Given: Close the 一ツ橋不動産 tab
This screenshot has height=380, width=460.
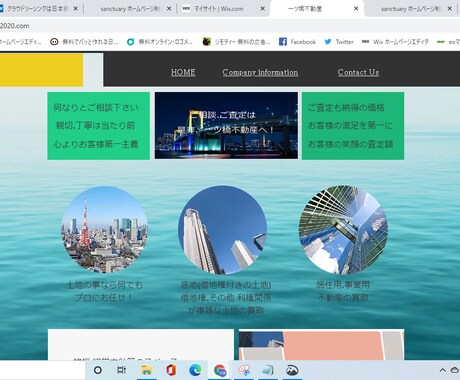Looking at the screenshot, I should coord(356,9).
